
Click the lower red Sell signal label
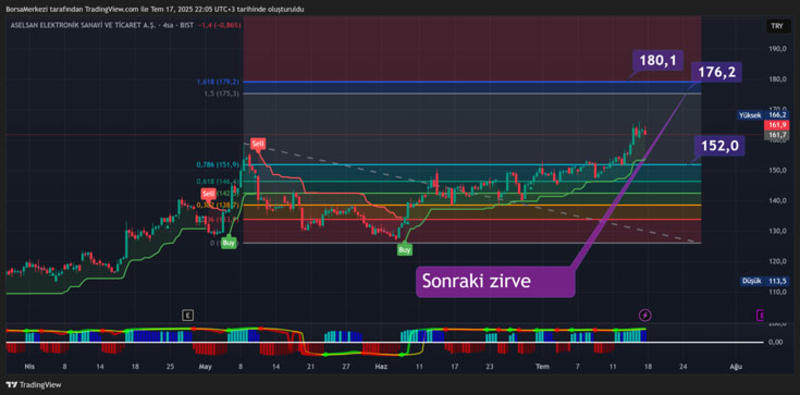click(208, 193)
